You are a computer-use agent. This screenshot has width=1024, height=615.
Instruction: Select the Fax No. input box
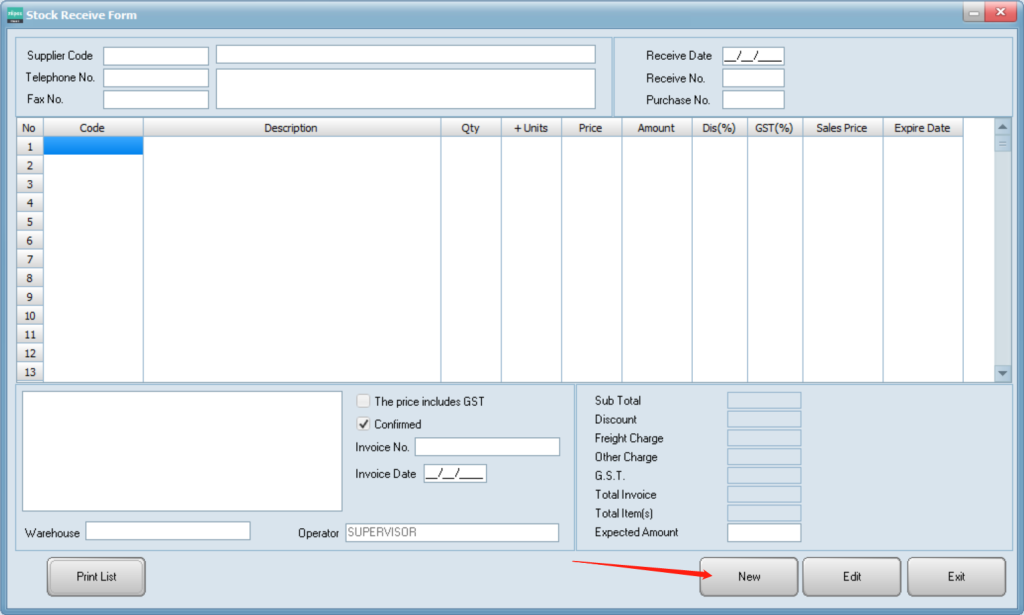coord(156,100)
